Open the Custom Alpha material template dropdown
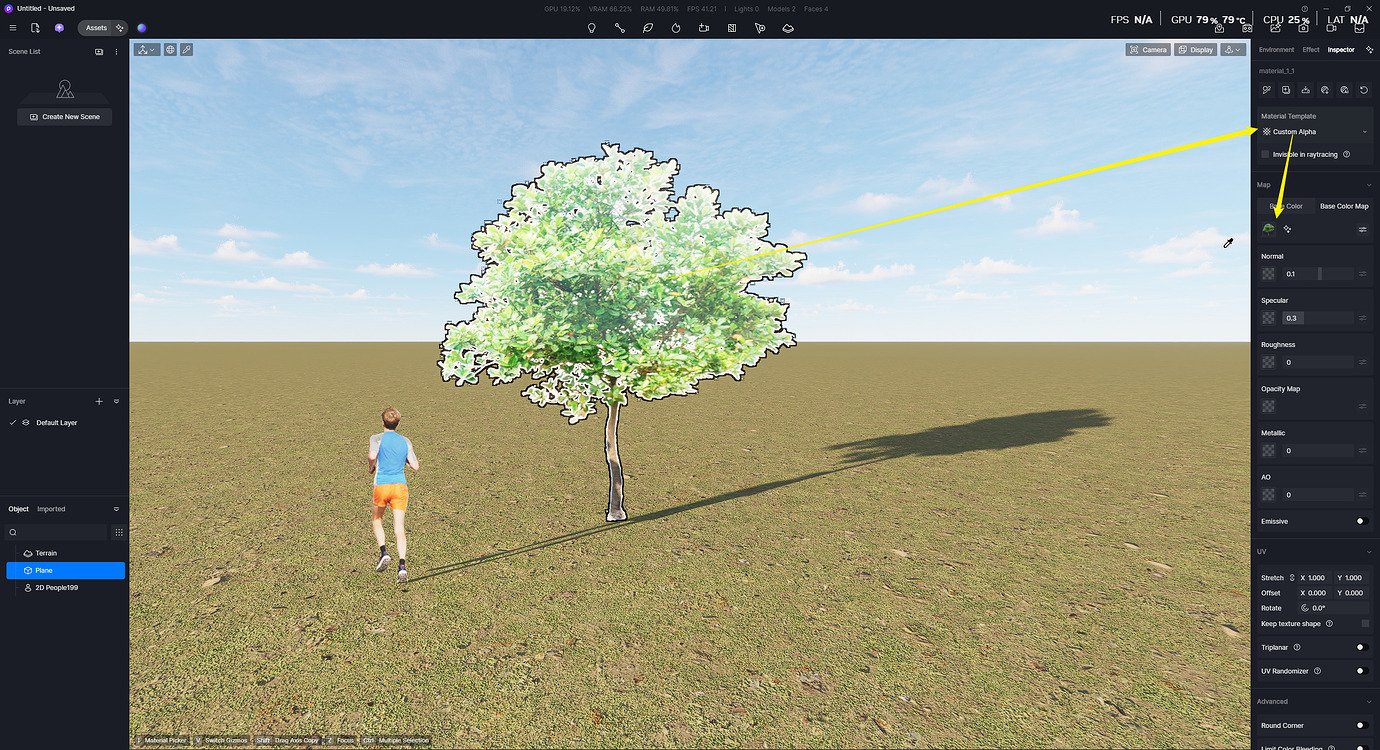 click(x=1315, y=131)
